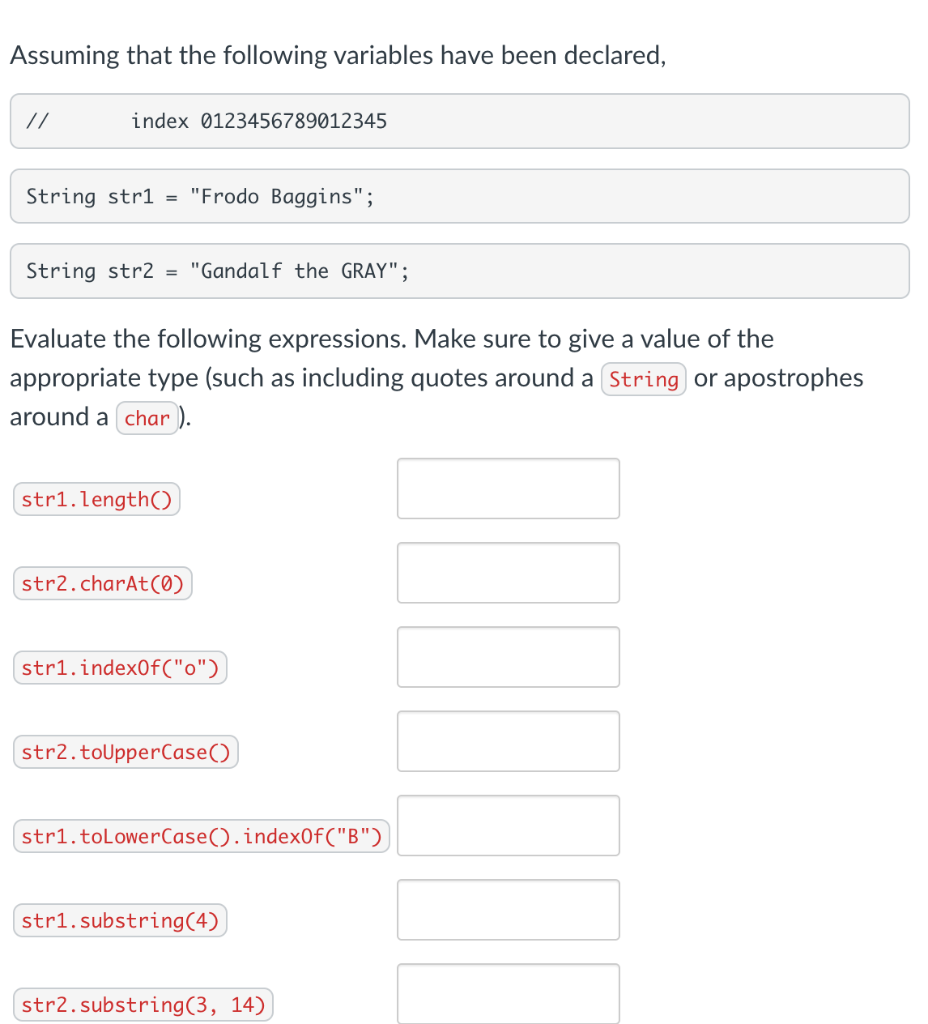
Task: Click the inline red String code tag
Action: (x=643, y=379)
